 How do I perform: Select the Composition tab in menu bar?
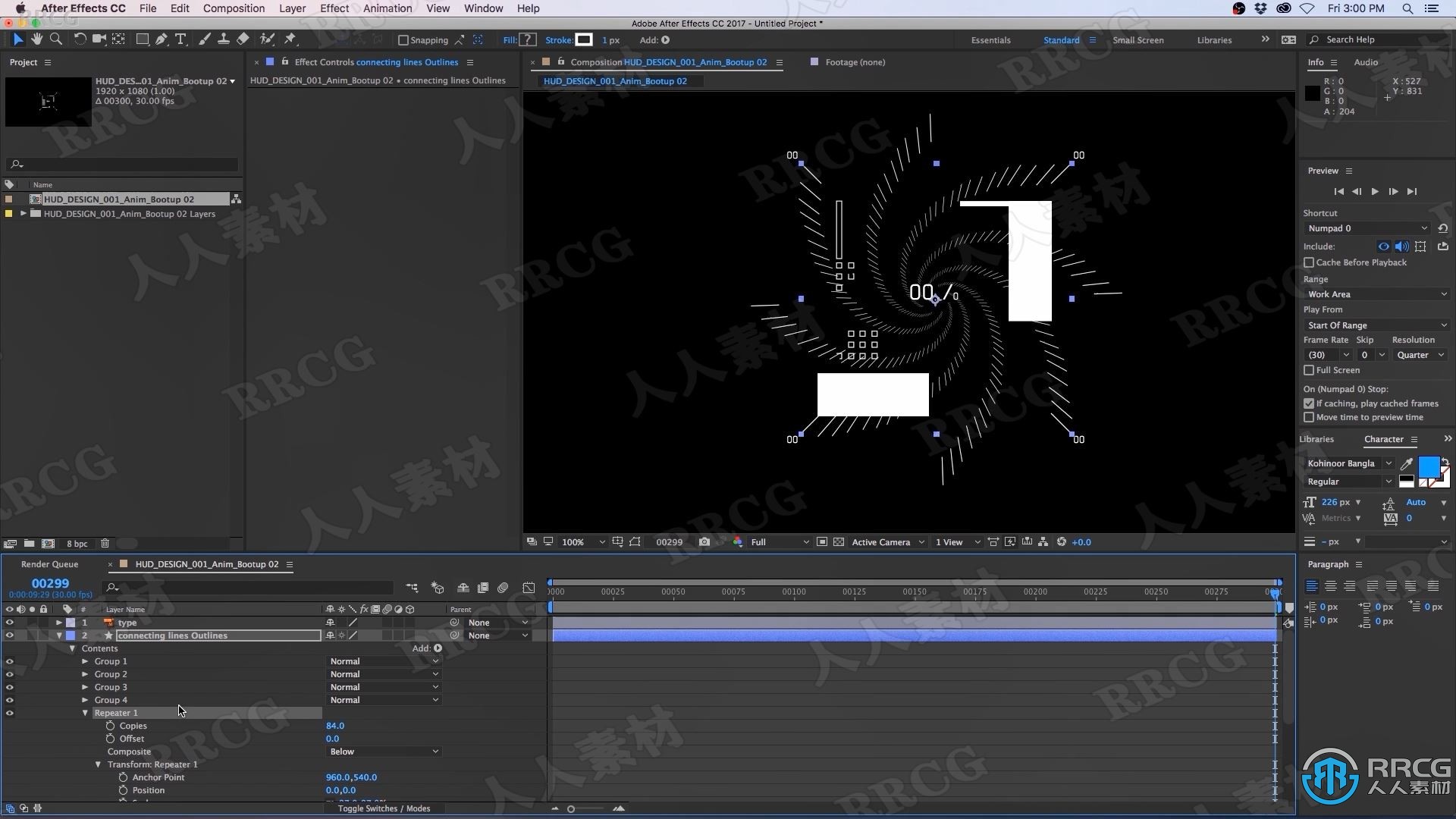coord(233,8)
